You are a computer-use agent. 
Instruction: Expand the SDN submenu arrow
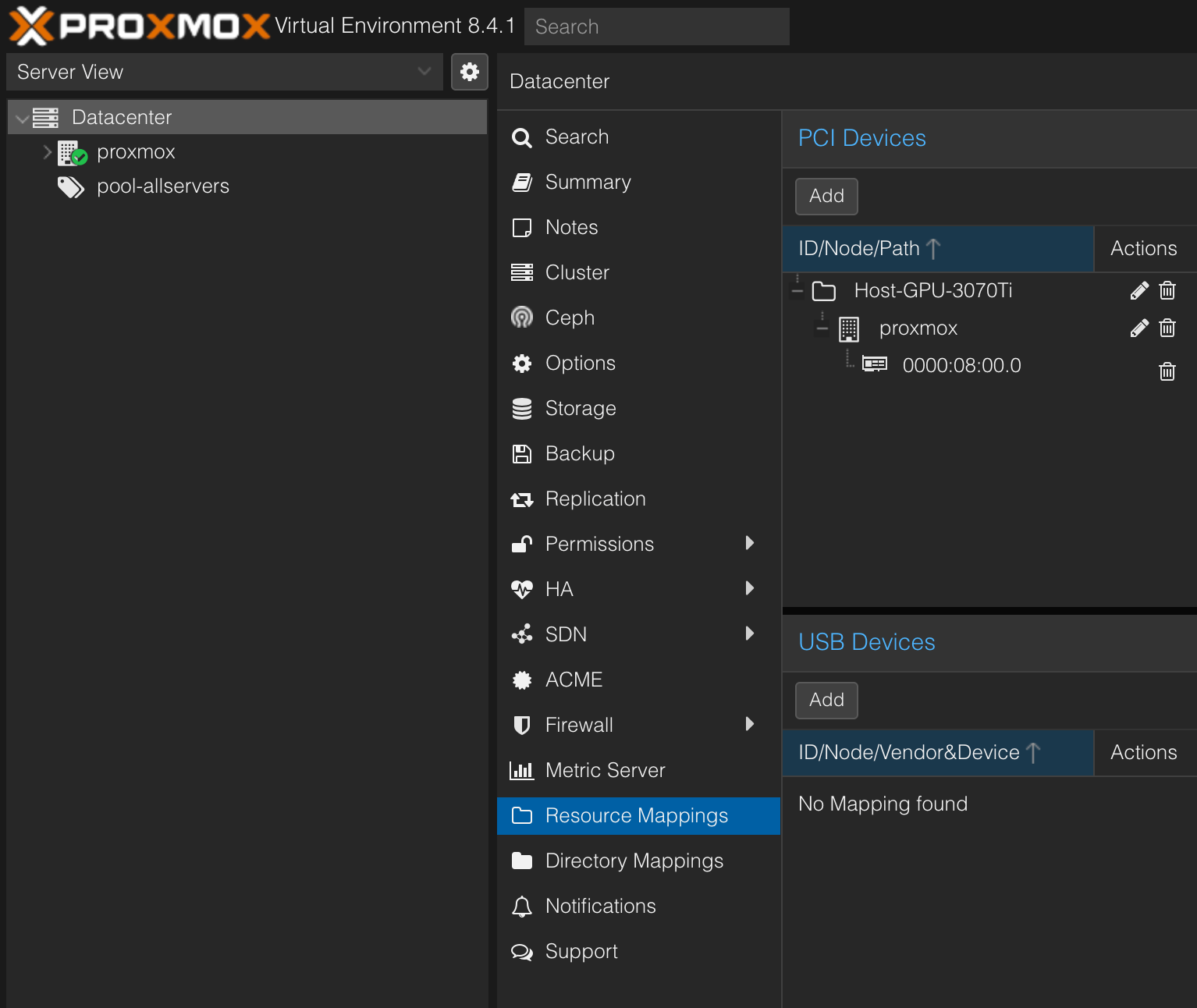pyautogui.click(x=750, y=634)
